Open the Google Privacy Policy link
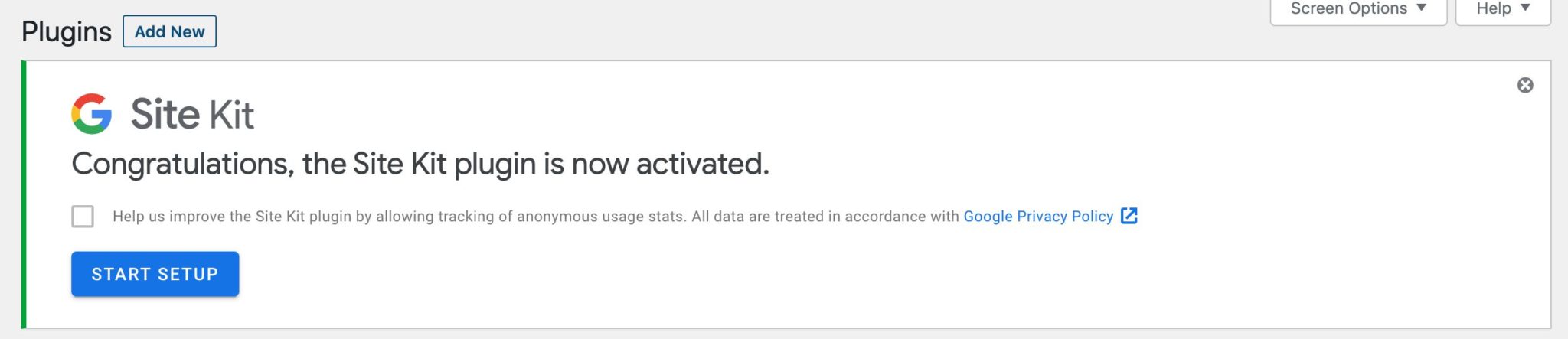Image resolution: width=1568 pixels, height=339 pixels. point(1037,217)
